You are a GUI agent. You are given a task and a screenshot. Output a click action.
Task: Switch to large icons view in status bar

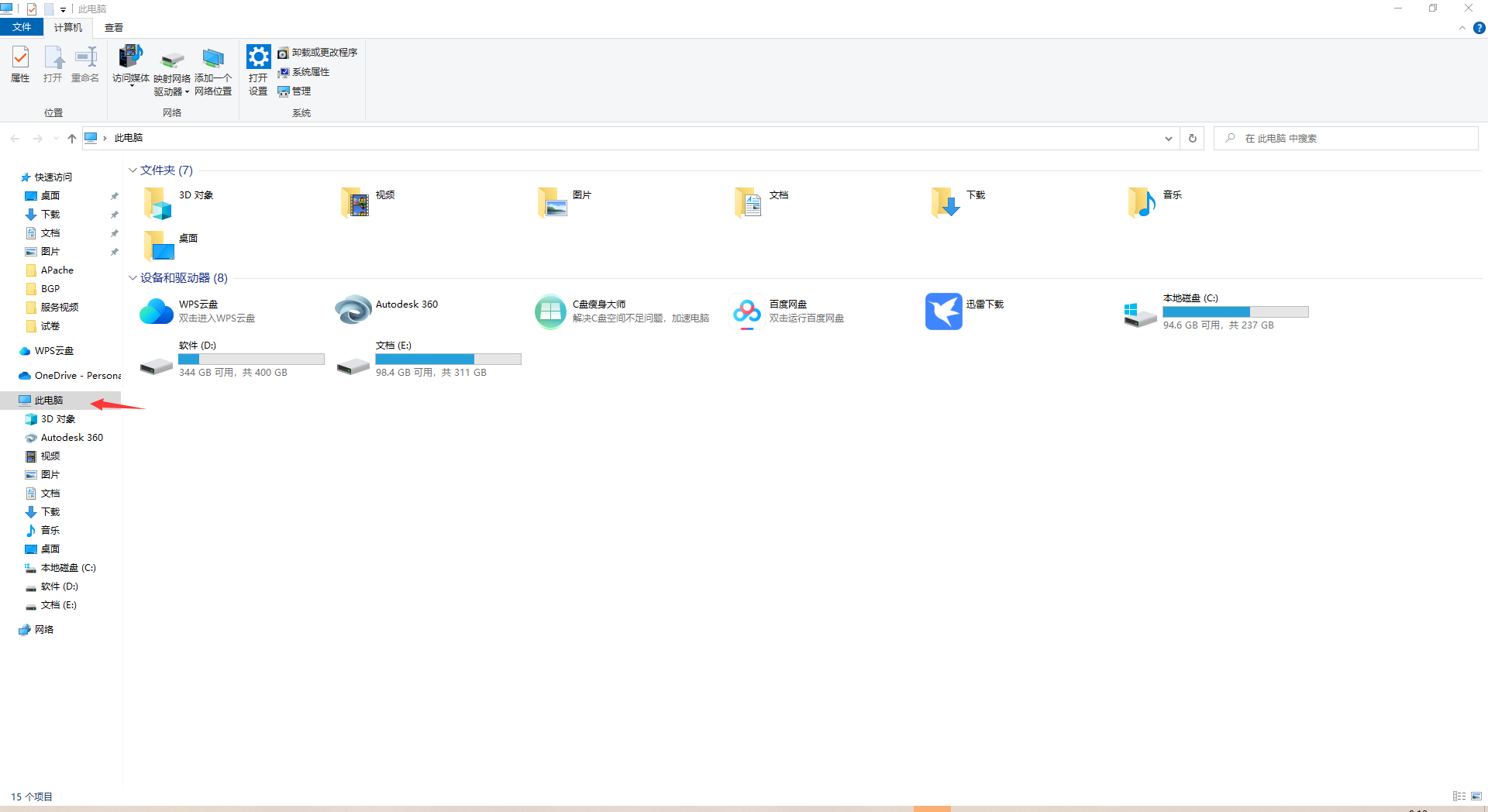pyautogui.click(x=1476, y=797)
